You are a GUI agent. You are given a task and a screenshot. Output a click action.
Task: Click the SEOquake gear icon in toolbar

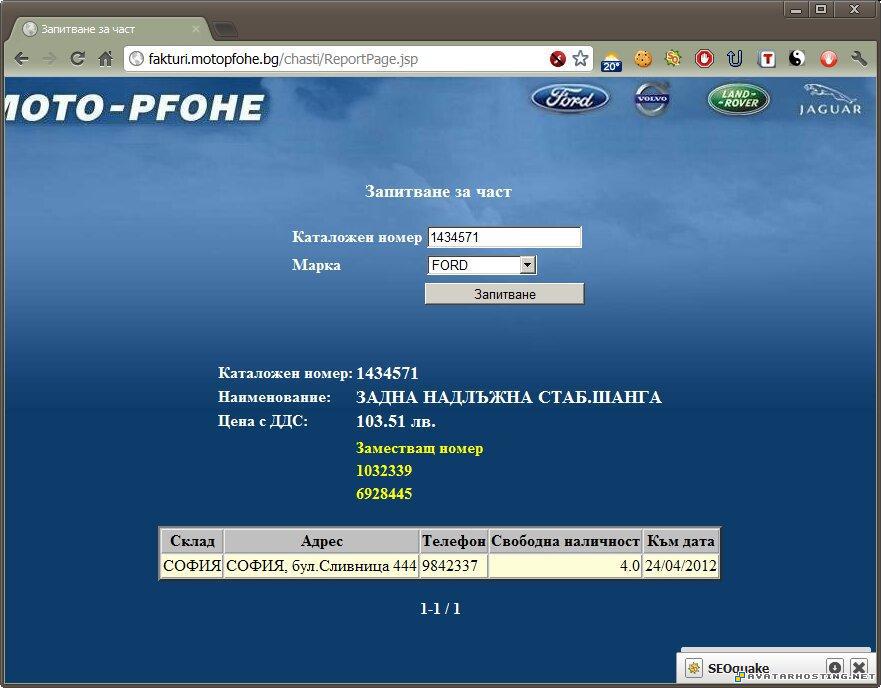(673, 59)
